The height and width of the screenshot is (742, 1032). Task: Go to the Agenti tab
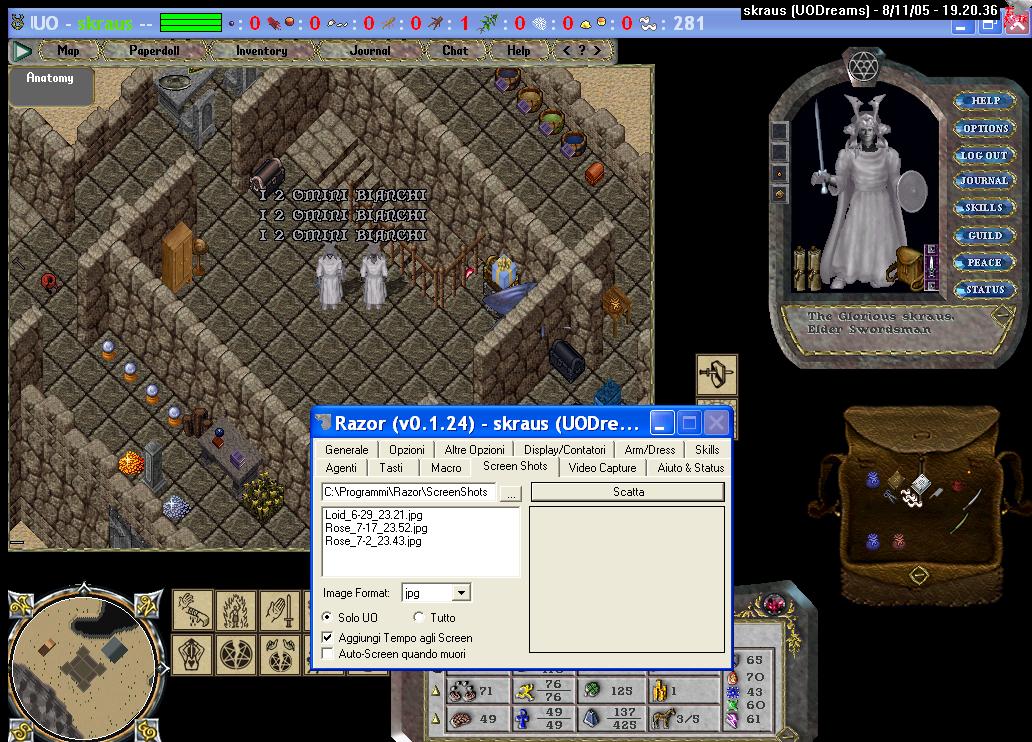341,467
